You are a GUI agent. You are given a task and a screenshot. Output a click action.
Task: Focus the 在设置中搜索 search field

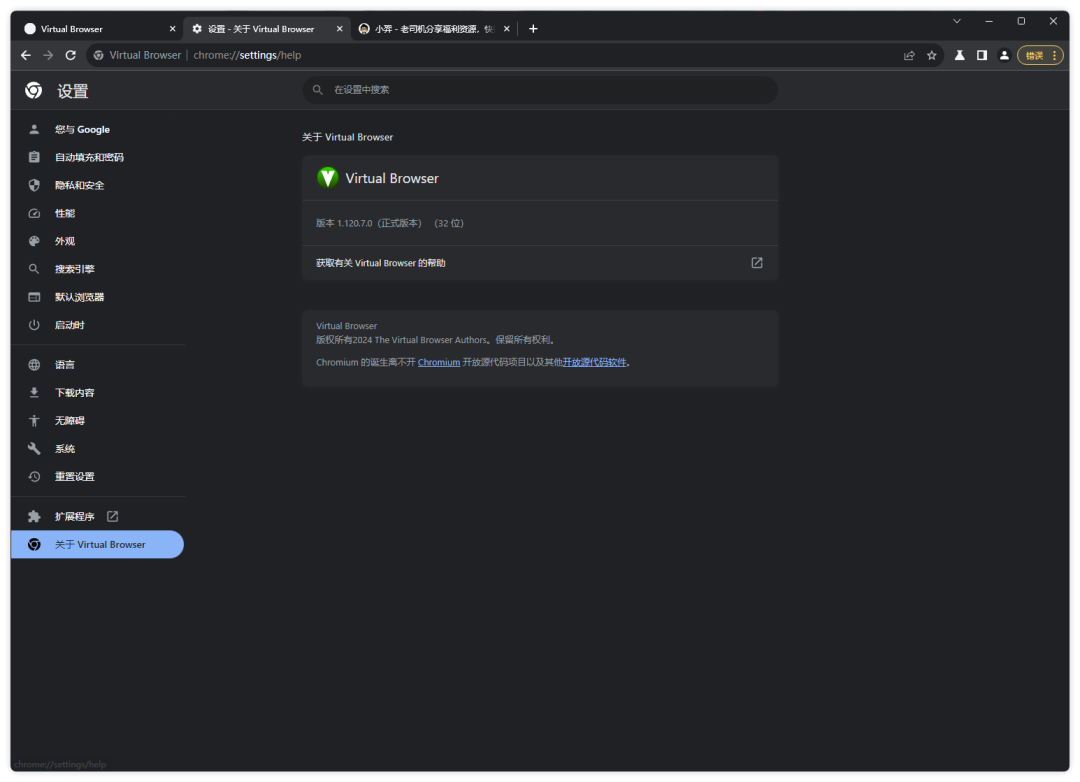[x=540, y=90]
